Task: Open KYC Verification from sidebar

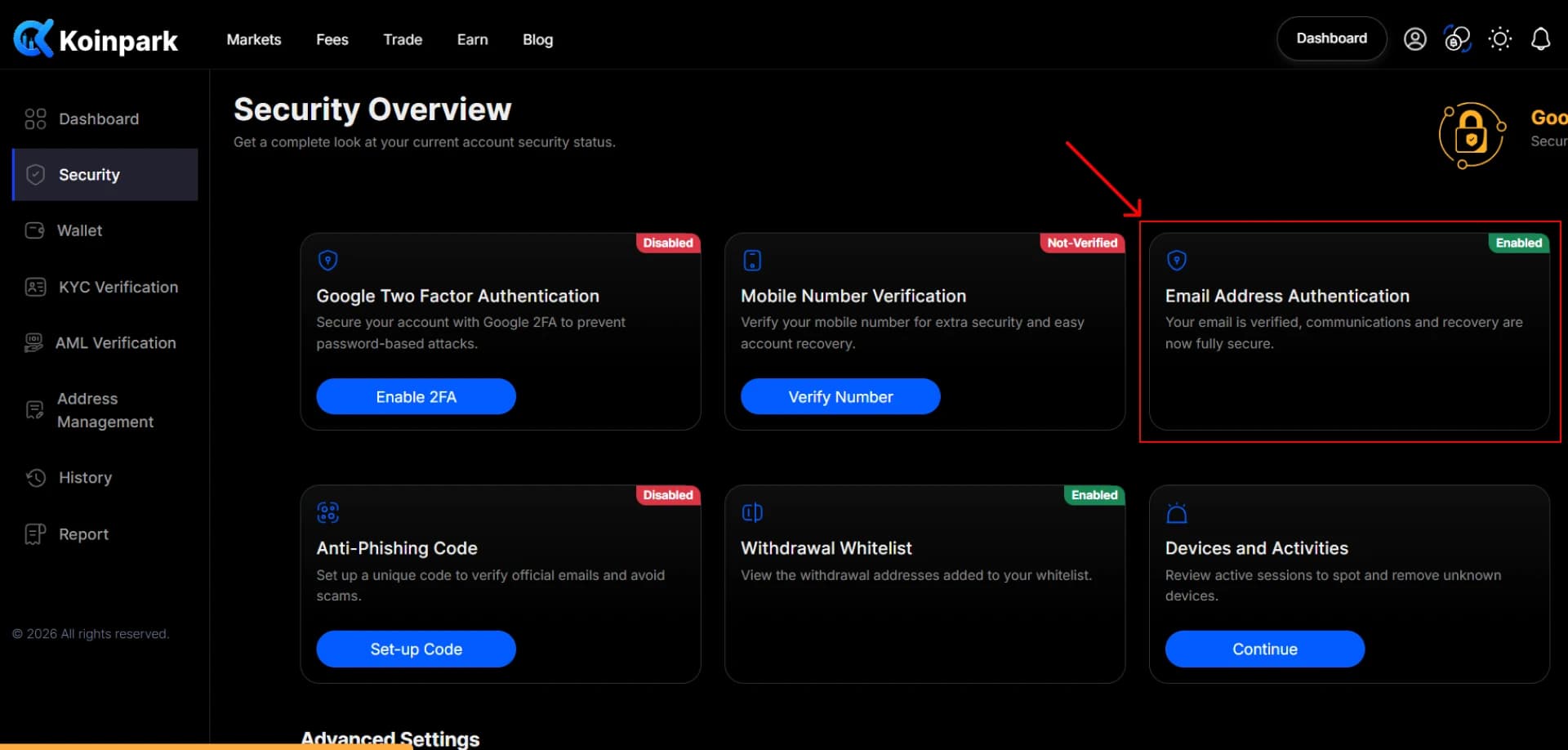Action: pyautogui.click(x=105, y=287)
